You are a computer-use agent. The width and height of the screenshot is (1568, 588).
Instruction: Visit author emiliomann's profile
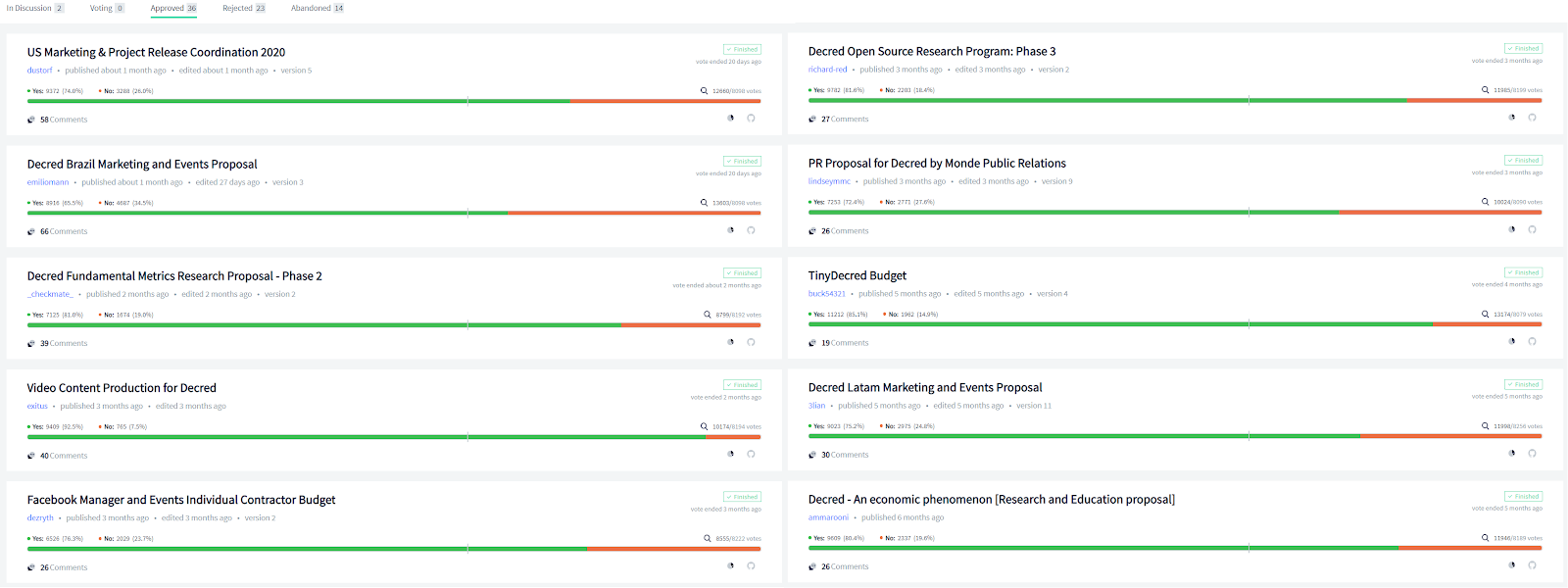(x=48, y=182)
